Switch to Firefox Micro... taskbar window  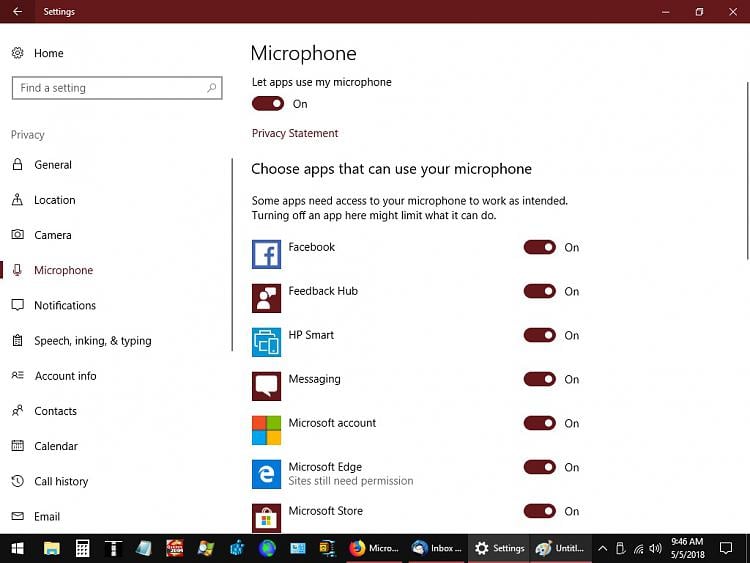(375, 548)
